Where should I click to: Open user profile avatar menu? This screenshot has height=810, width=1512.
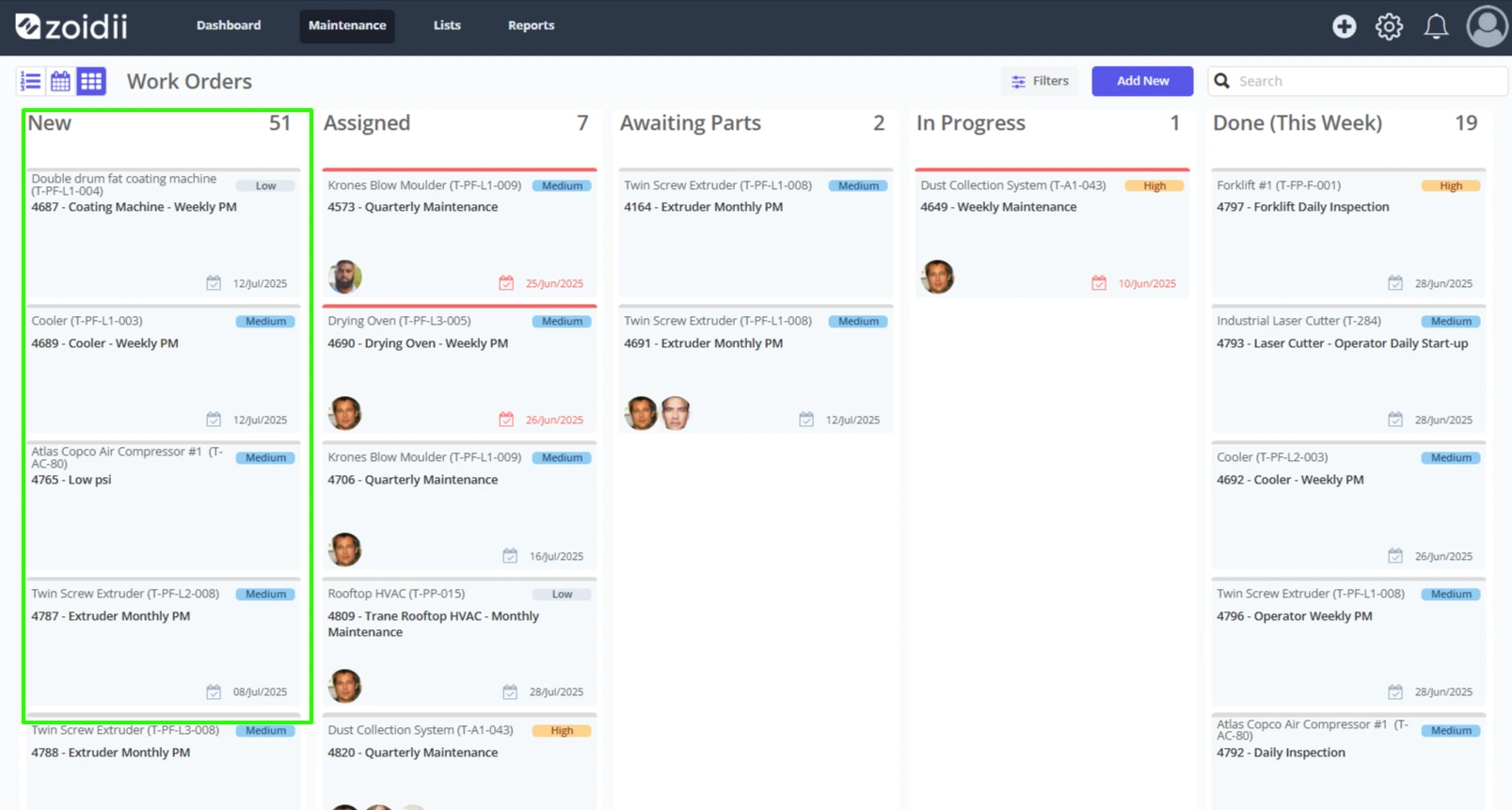pyautogui.click(x=1488, y=26)
